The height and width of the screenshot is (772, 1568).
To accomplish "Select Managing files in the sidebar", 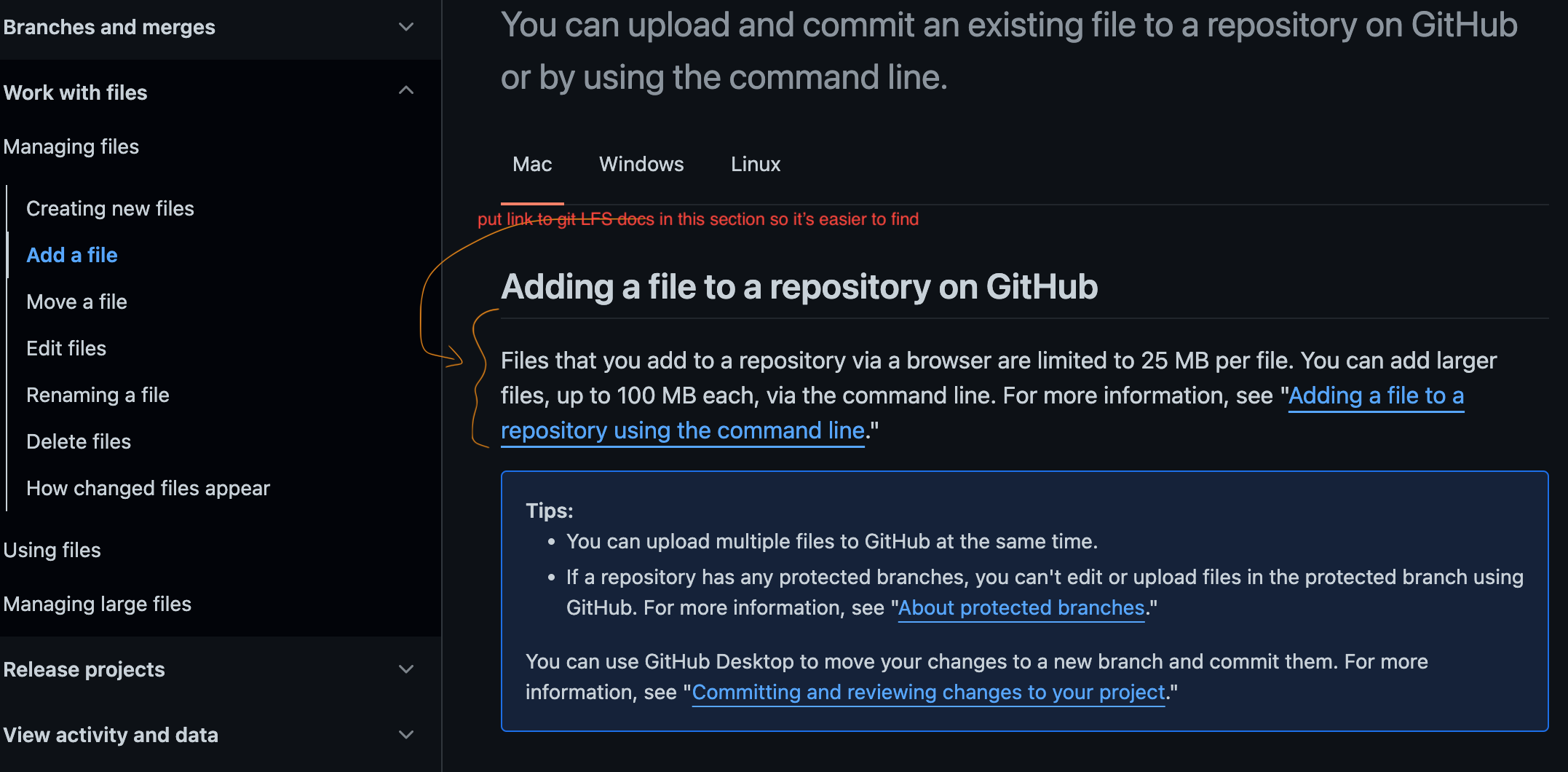I will (71, 146).
